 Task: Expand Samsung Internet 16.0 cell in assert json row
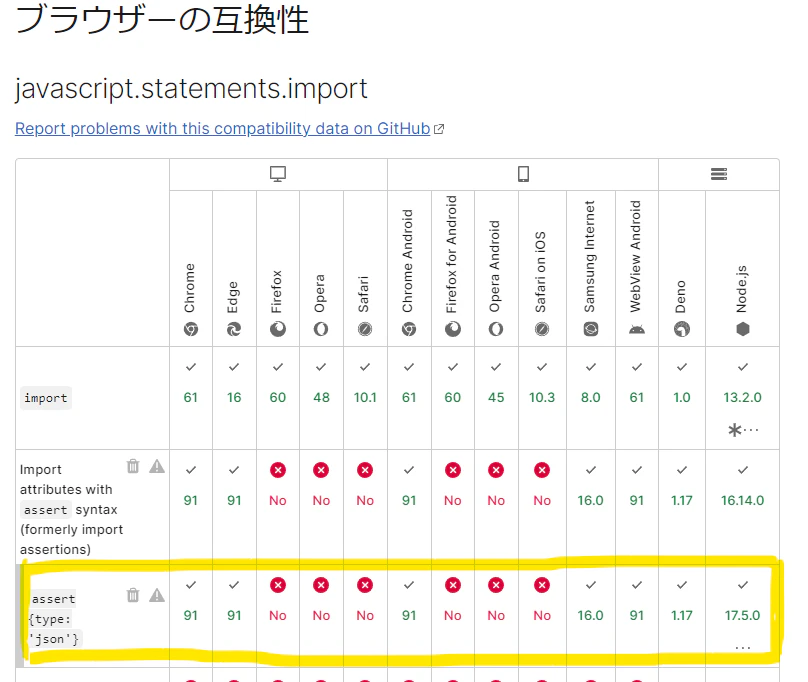point(591,615)
